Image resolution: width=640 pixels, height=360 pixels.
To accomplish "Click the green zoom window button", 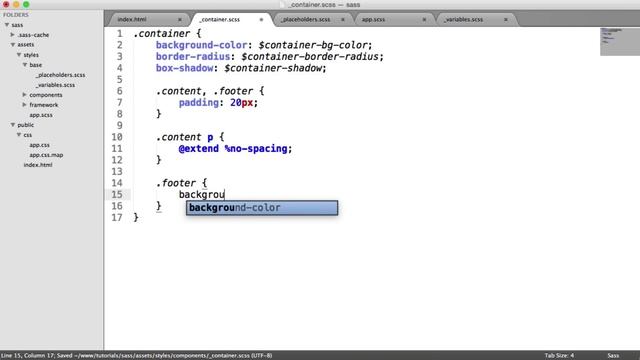I will coord(26,4).
